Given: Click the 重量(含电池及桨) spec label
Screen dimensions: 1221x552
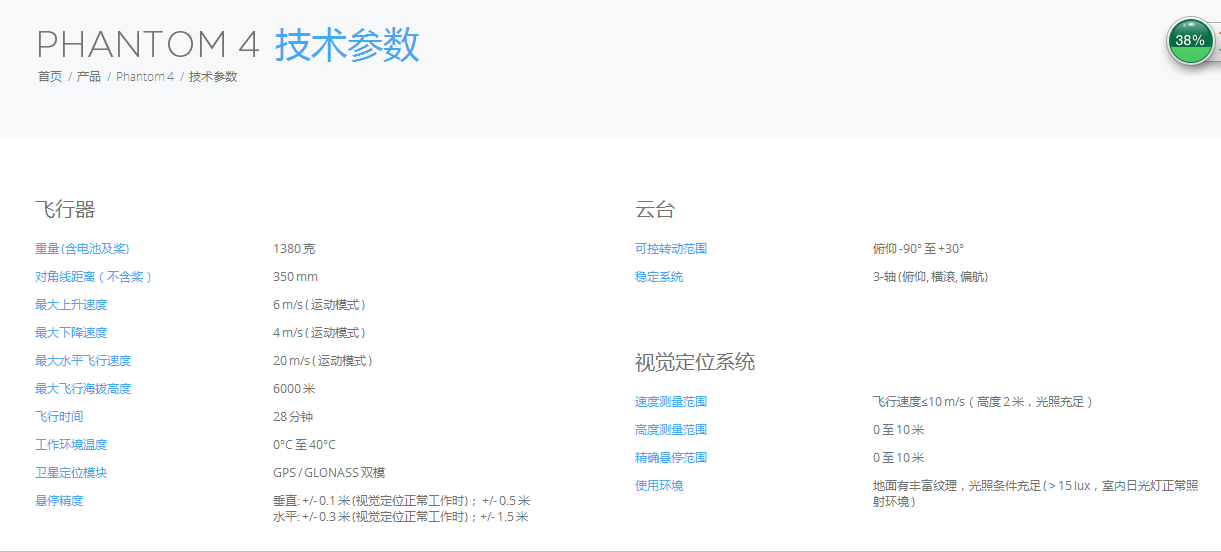Looking at the screenshot, I should [82, 249].
